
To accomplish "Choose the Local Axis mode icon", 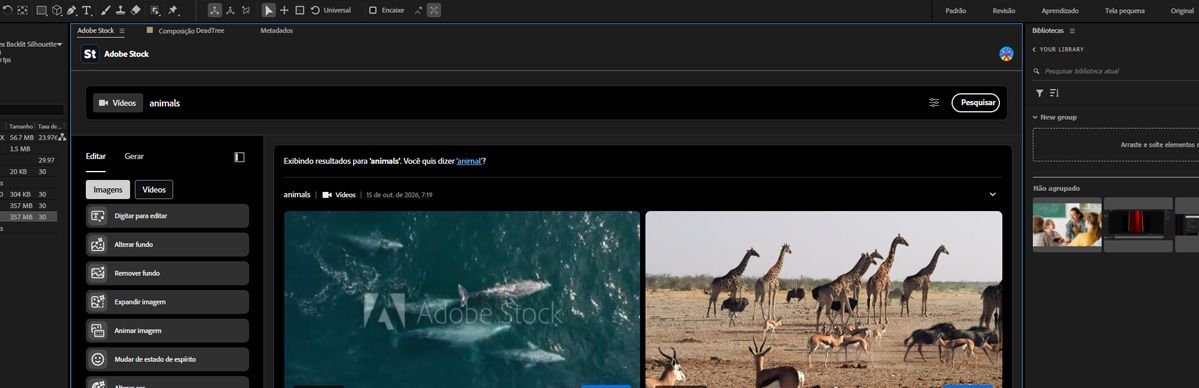I will tap(215, 11).
